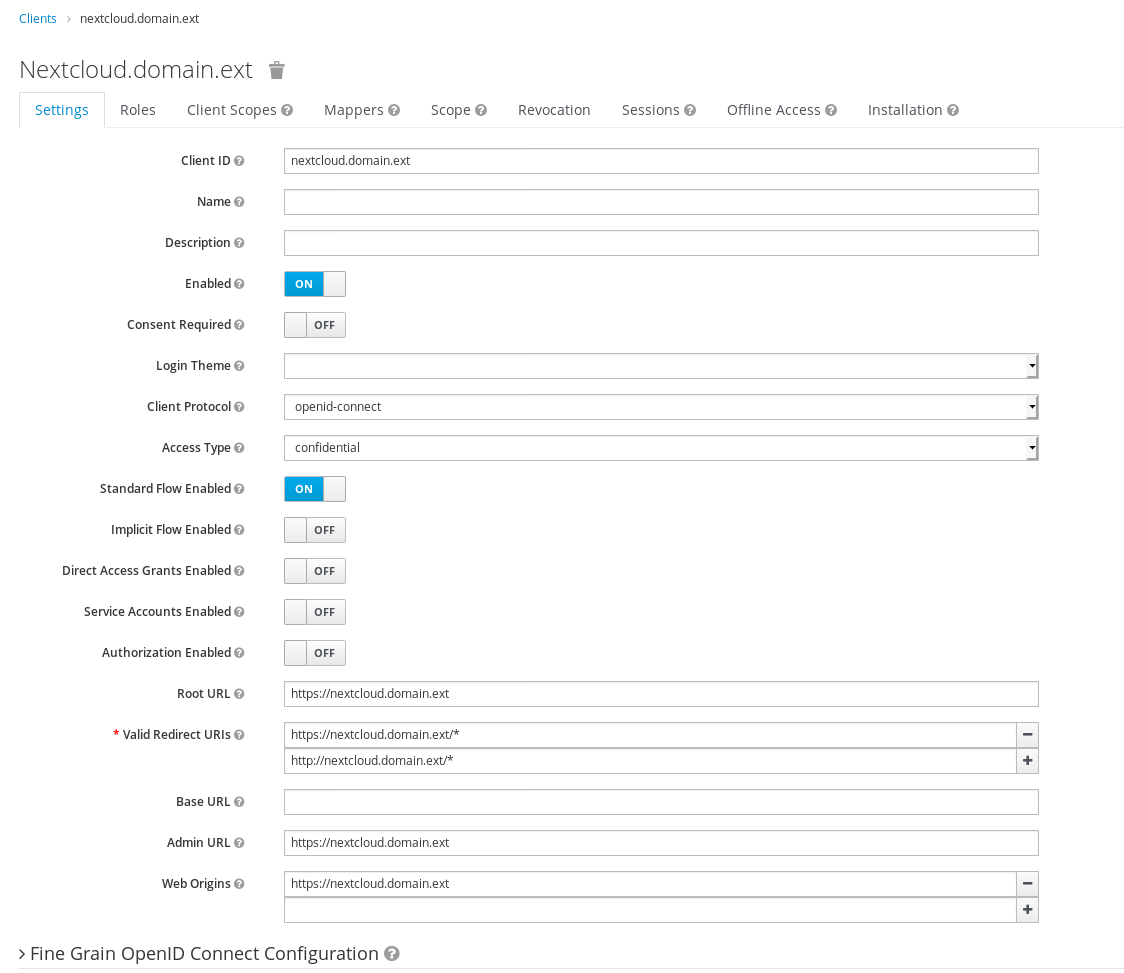Image resolution: width=1124 pixels, height=973 pixels.
Task: Add a new Web Origins entry with plus button
Action: click(x=1027, y=910)
